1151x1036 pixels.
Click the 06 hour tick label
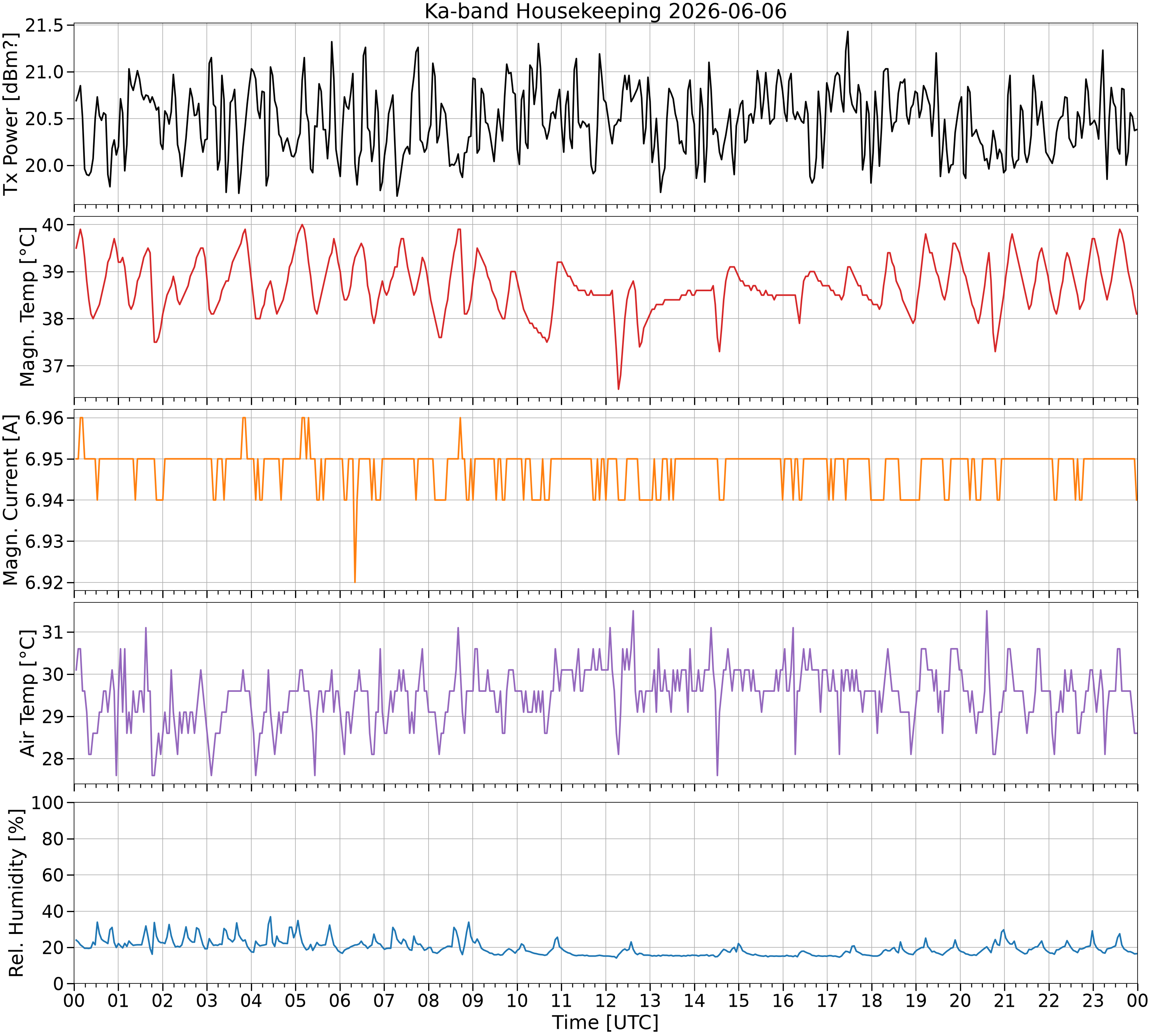point(340,1000)
